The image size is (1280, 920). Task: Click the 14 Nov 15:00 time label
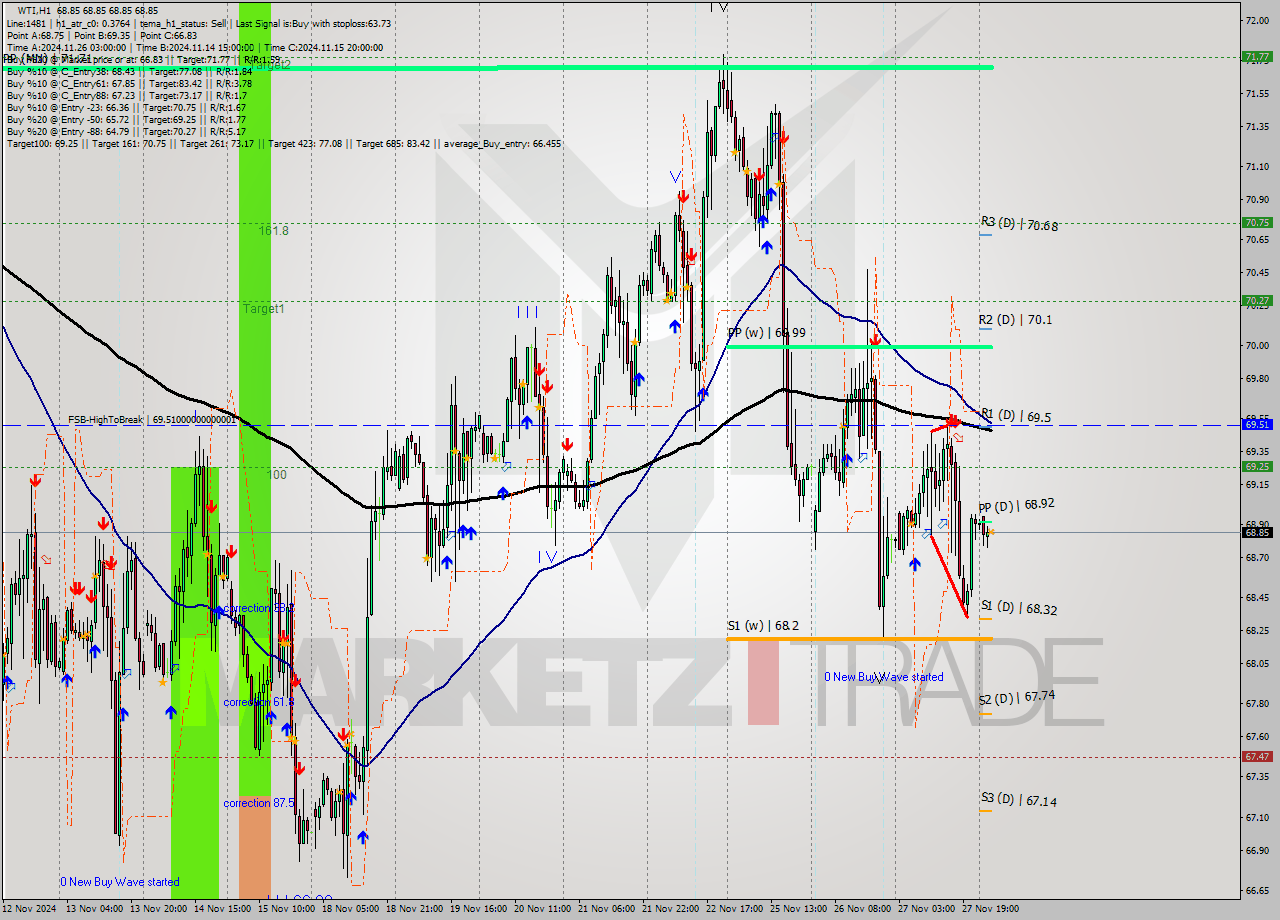[x=225, y=909]
